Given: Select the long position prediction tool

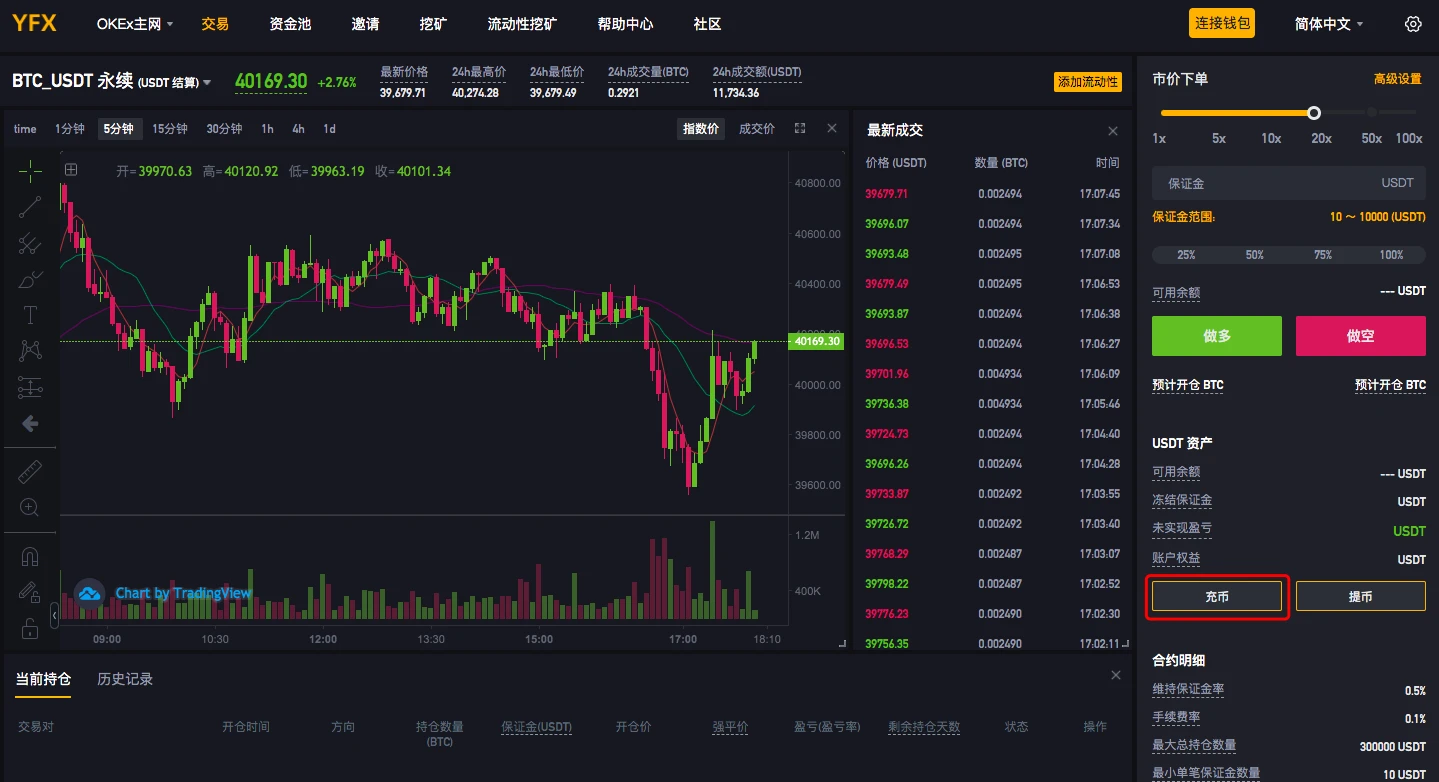Looking at the screenshot, I should 30,387.
